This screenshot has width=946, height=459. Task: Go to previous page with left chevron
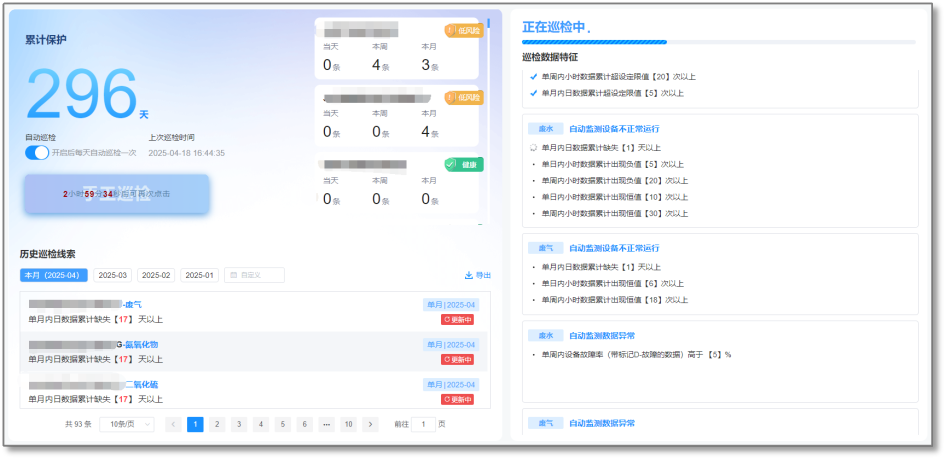173,424
